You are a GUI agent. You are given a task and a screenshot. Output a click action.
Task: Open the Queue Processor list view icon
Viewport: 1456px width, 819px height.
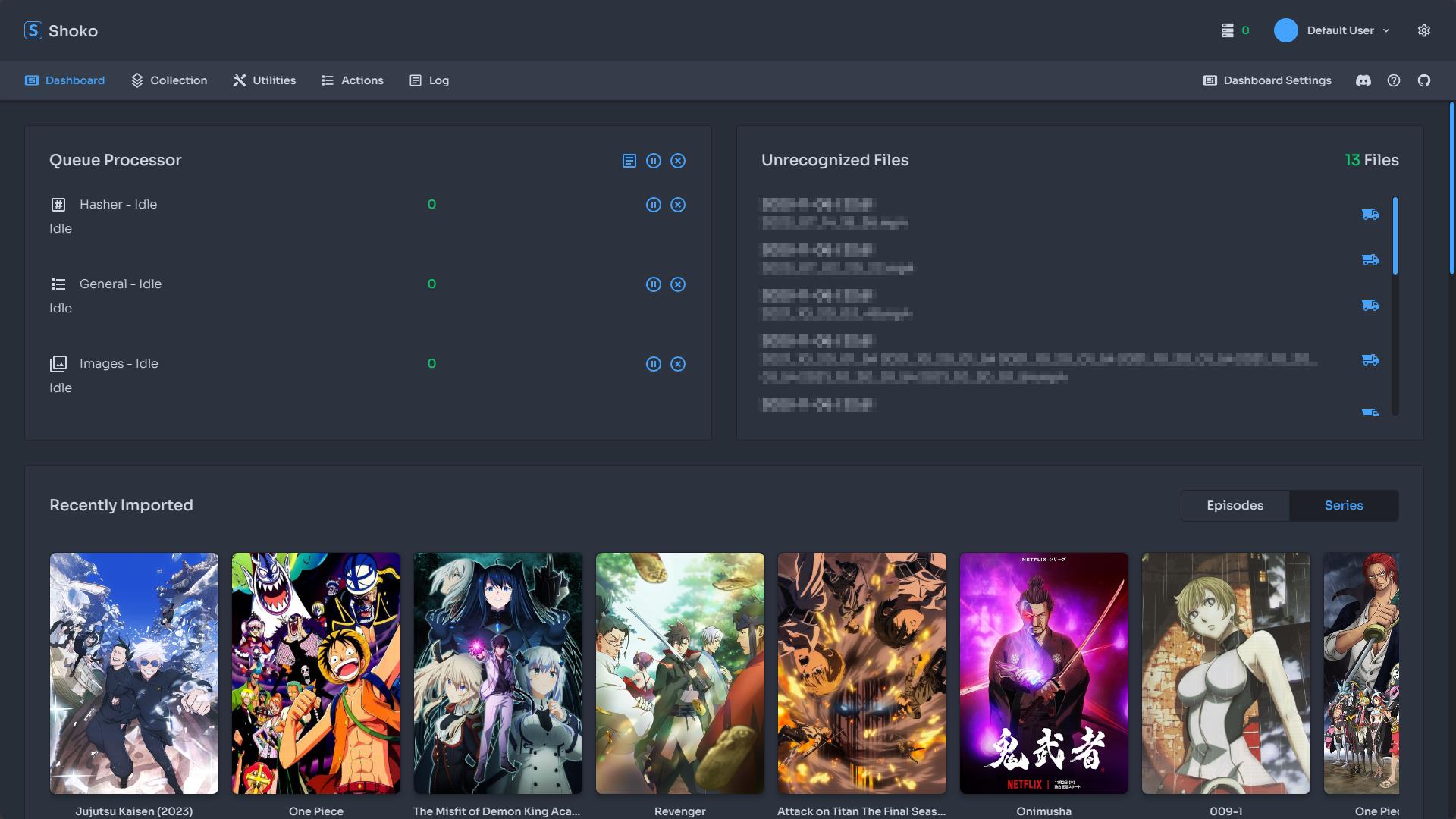click(629, 161)
